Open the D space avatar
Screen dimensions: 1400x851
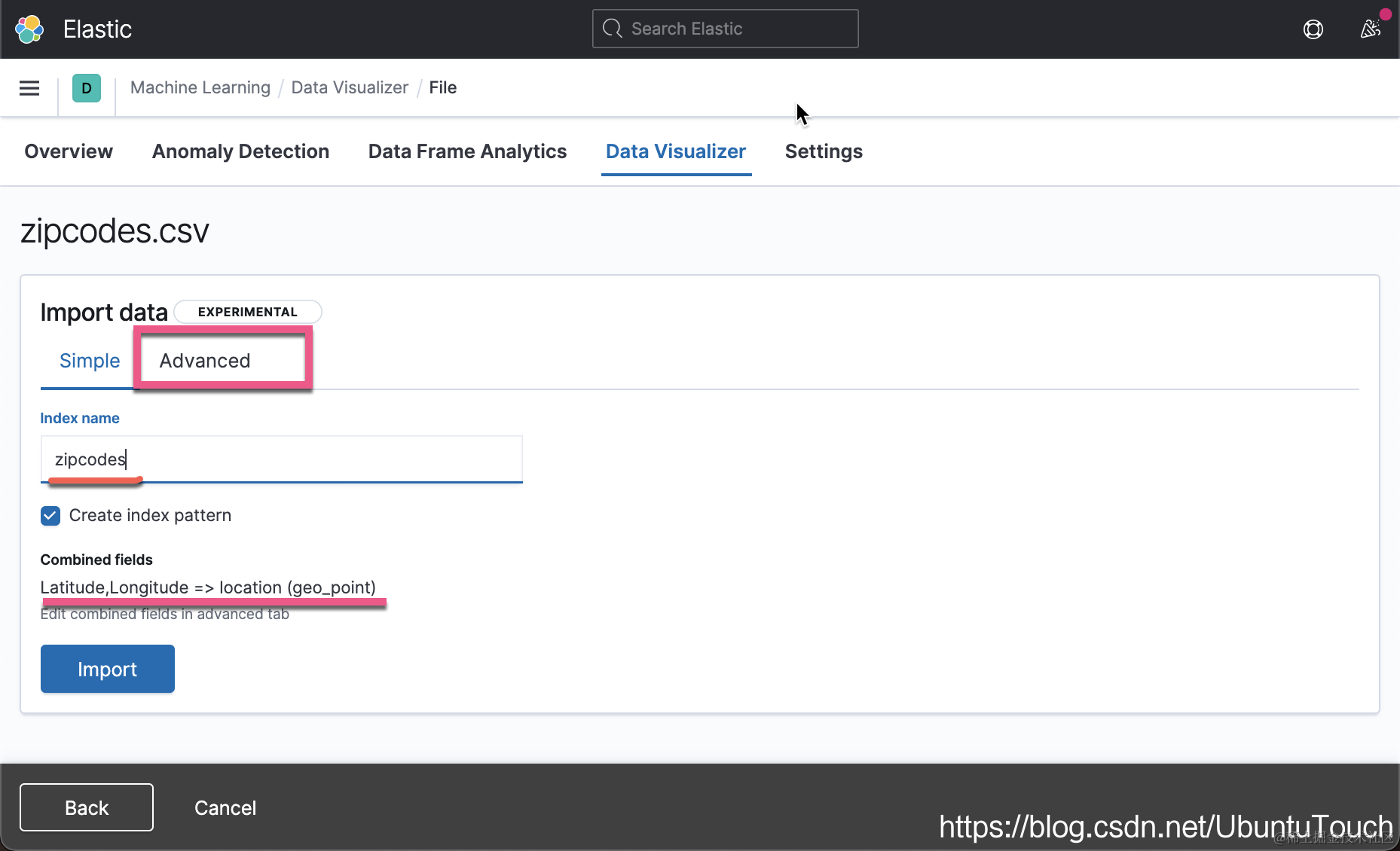click(87, 88)
